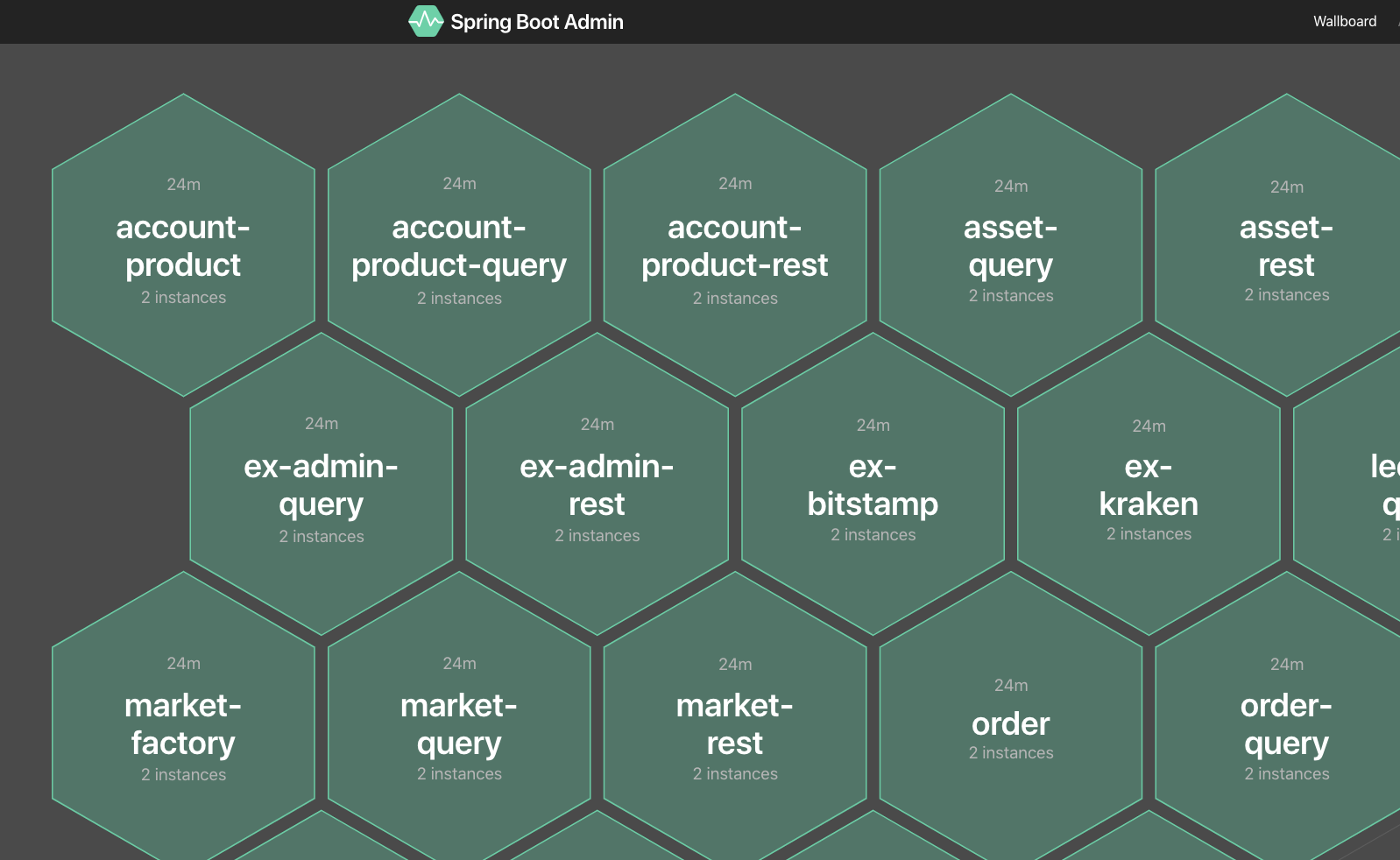
Task: Click the asset-query application hexagon
Action: [1011, 245]
